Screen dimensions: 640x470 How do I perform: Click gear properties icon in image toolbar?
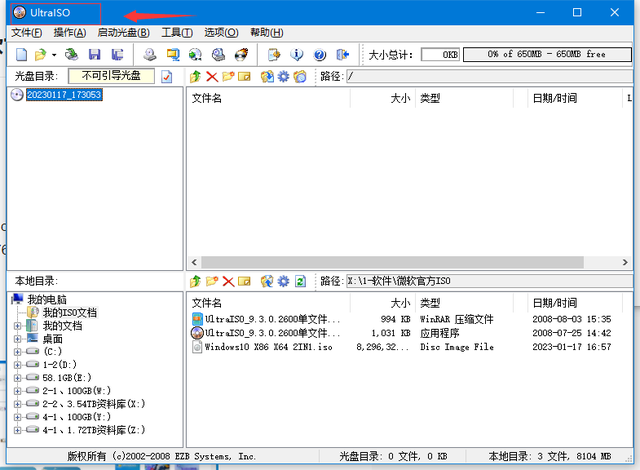pos(283,76)
